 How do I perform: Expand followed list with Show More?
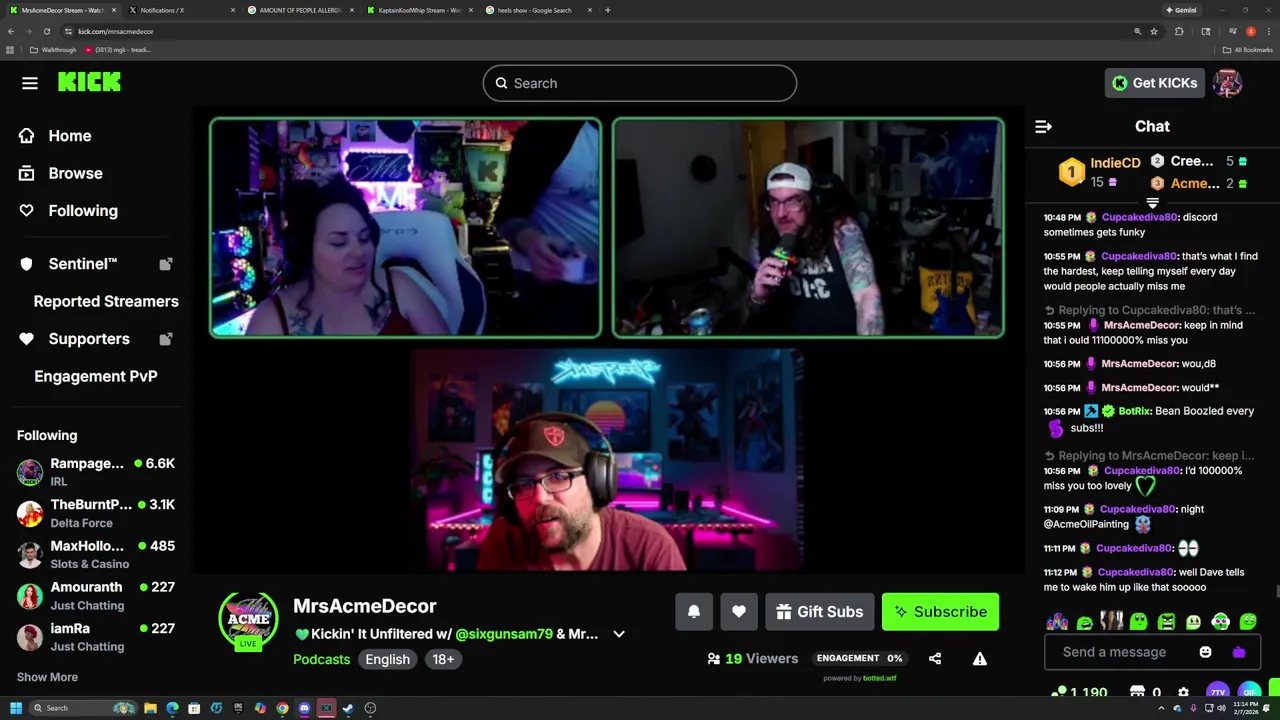(x=47, y=677)
